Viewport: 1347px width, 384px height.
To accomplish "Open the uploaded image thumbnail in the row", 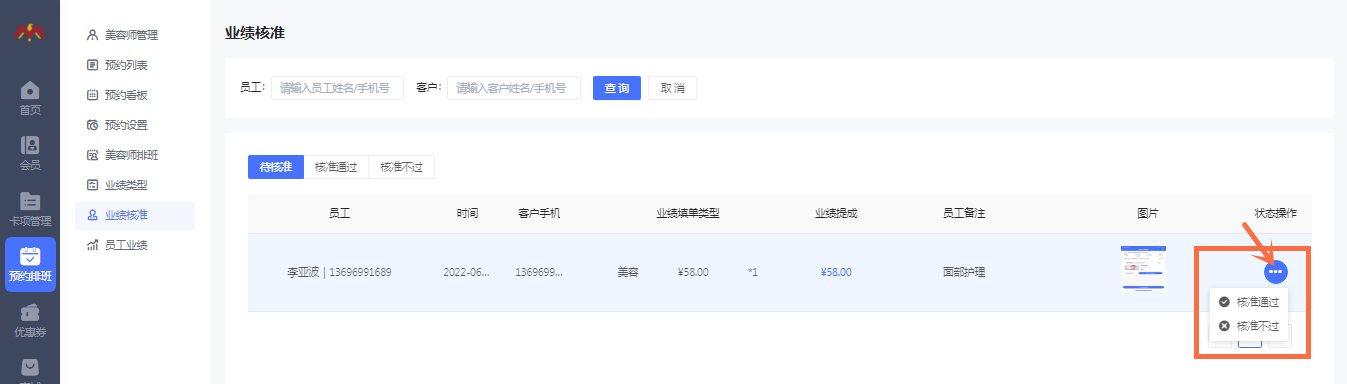I will coord(1143,268).
